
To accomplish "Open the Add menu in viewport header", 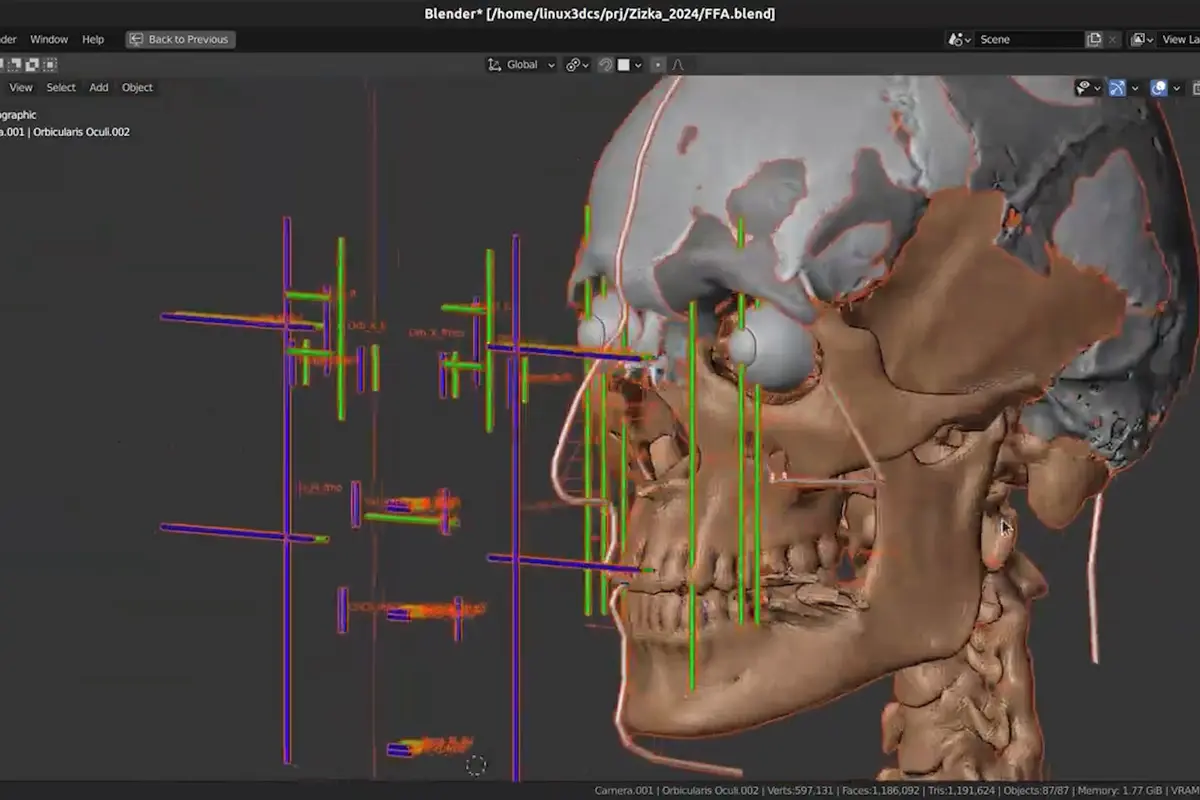I will tap(99, 87).
